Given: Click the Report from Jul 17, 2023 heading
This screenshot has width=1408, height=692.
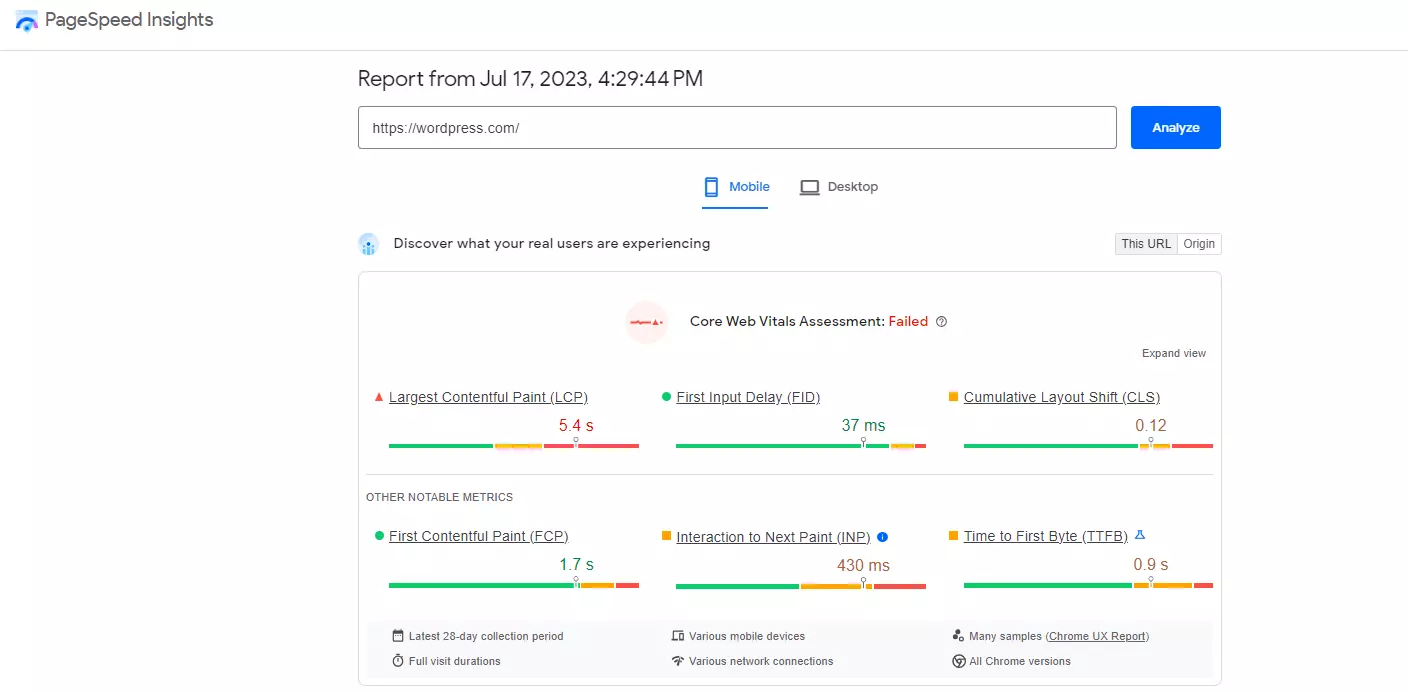Looking at the screenshot, I should click(x=530, y=79).
